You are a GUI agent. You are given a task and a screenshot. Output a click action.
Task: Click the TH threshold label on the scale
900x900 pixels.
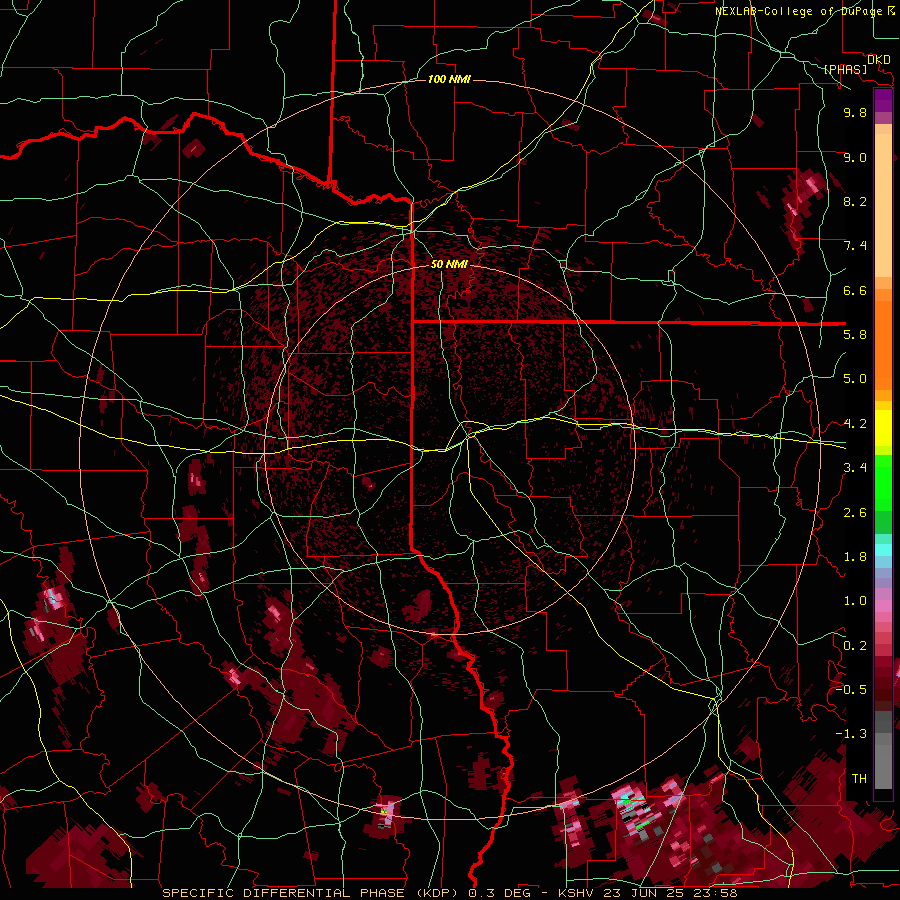pyautogui.click(x=859, y=779)
